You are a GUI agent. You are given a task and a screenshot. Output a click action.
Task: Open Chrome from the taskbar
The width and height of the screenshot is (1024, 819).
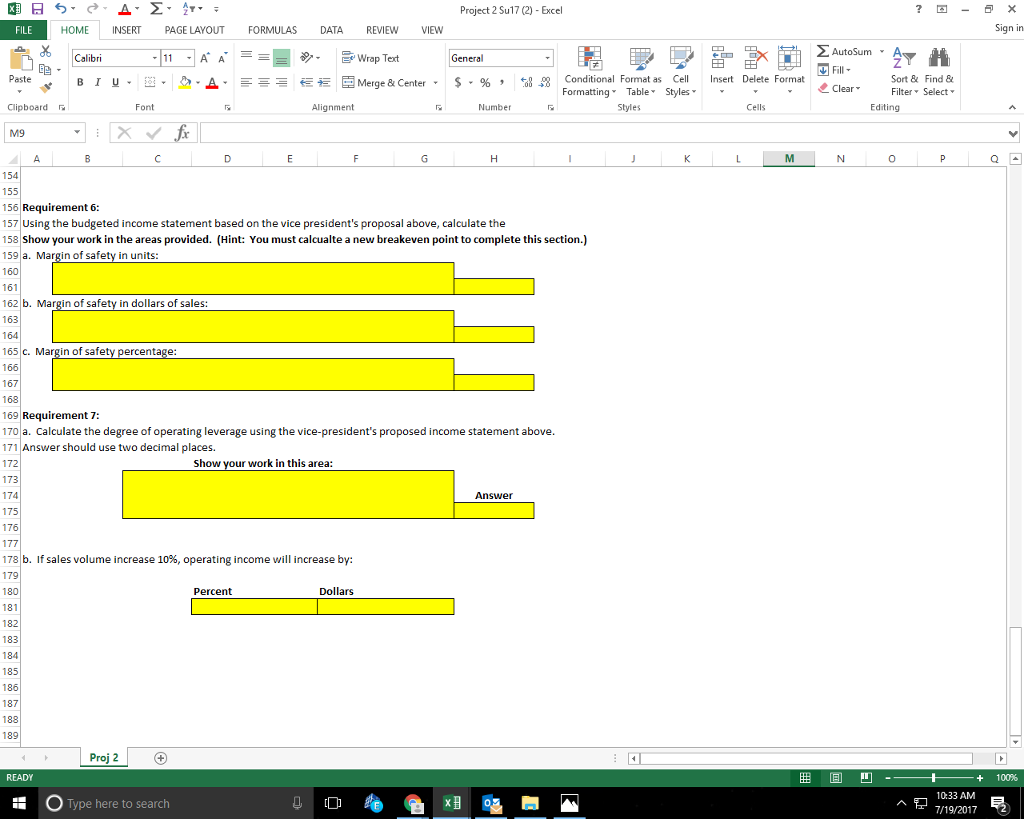coord(413,803)
